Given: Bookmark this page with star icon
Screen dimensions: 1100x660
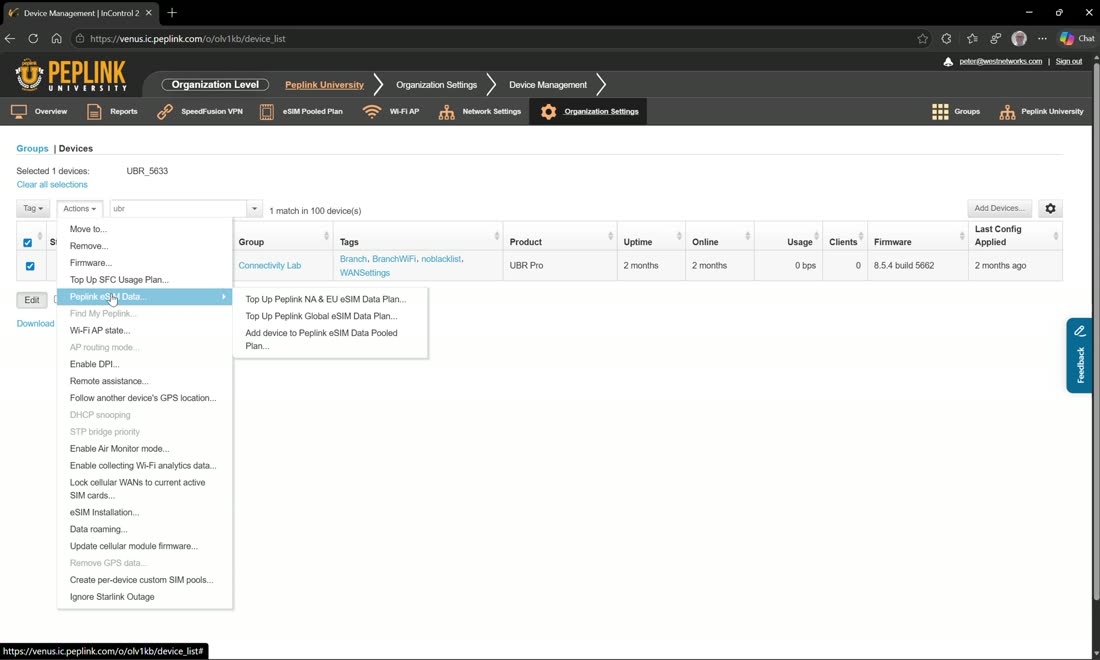Looking at the screenshot, I should [923, 39].
